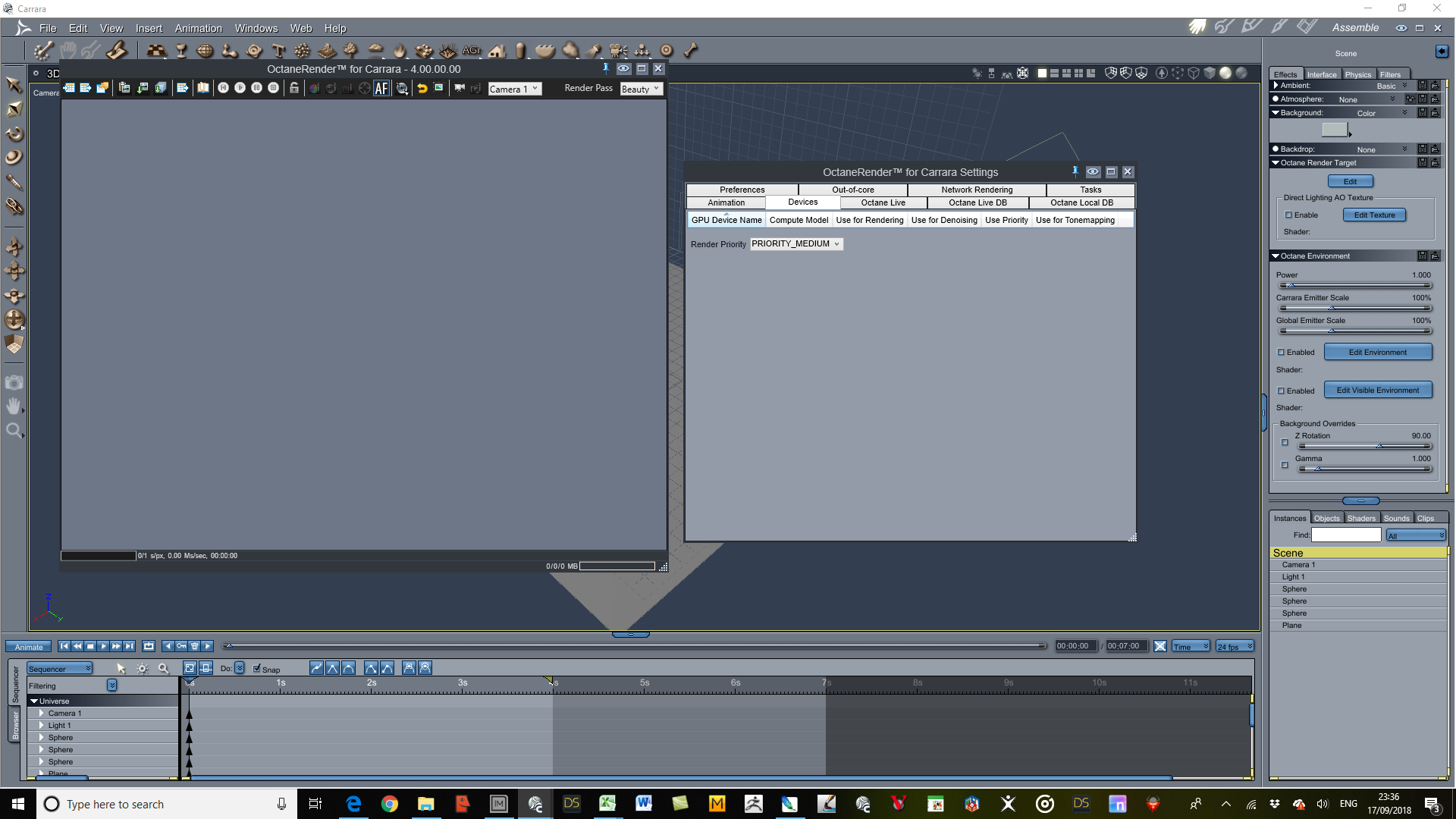Open the Animation menu

click(x=198, y=28)
